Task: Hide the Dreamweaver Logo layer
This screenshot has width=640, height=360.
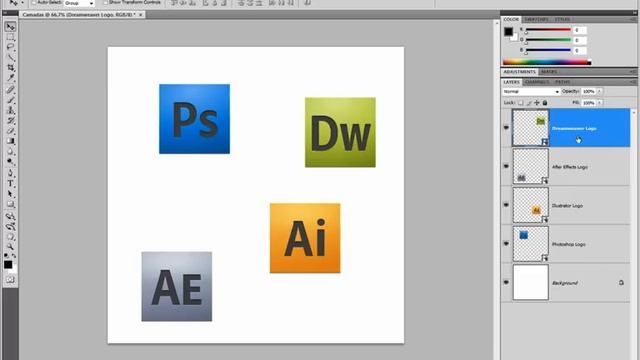Action: pos(506,127)
